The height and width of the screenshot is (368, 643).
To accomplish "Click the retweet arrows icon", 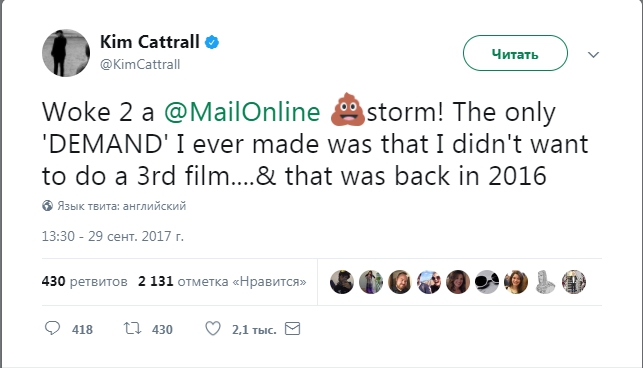I will coord(132,328).
